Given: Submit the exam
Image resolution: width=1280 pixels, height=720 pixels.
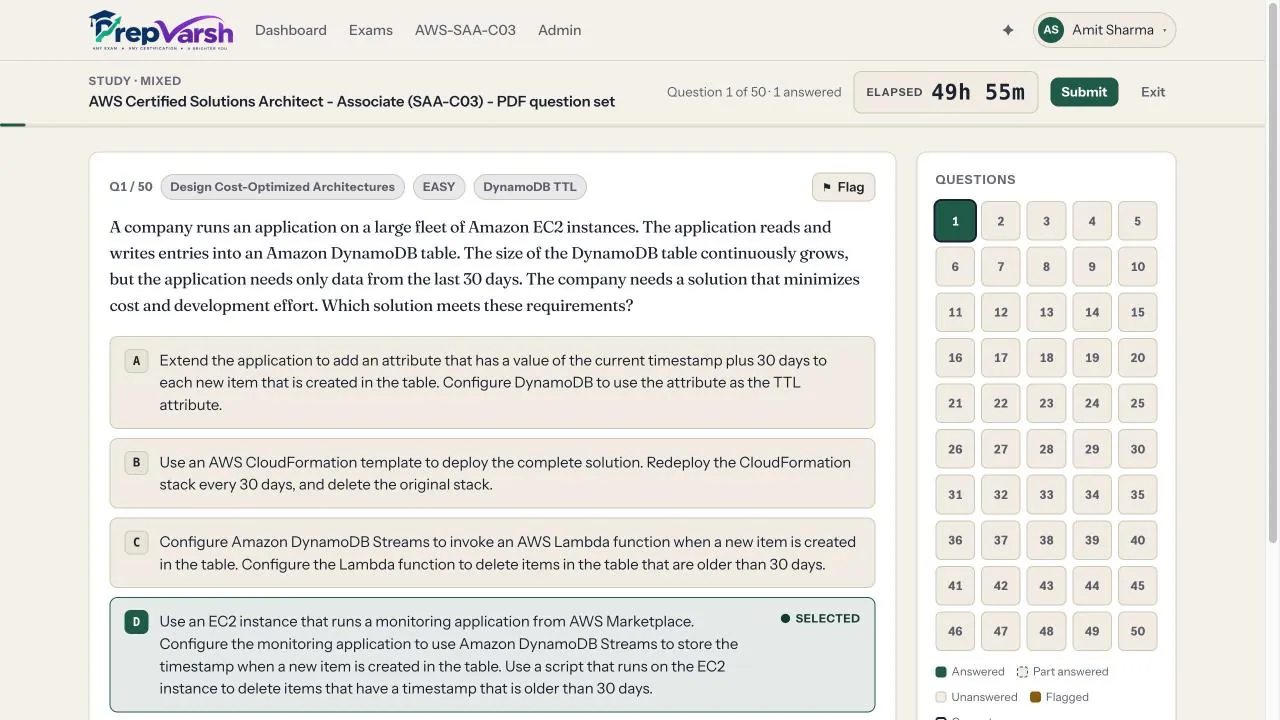Looking at the screenshot, I should (x=1084, y=92).
